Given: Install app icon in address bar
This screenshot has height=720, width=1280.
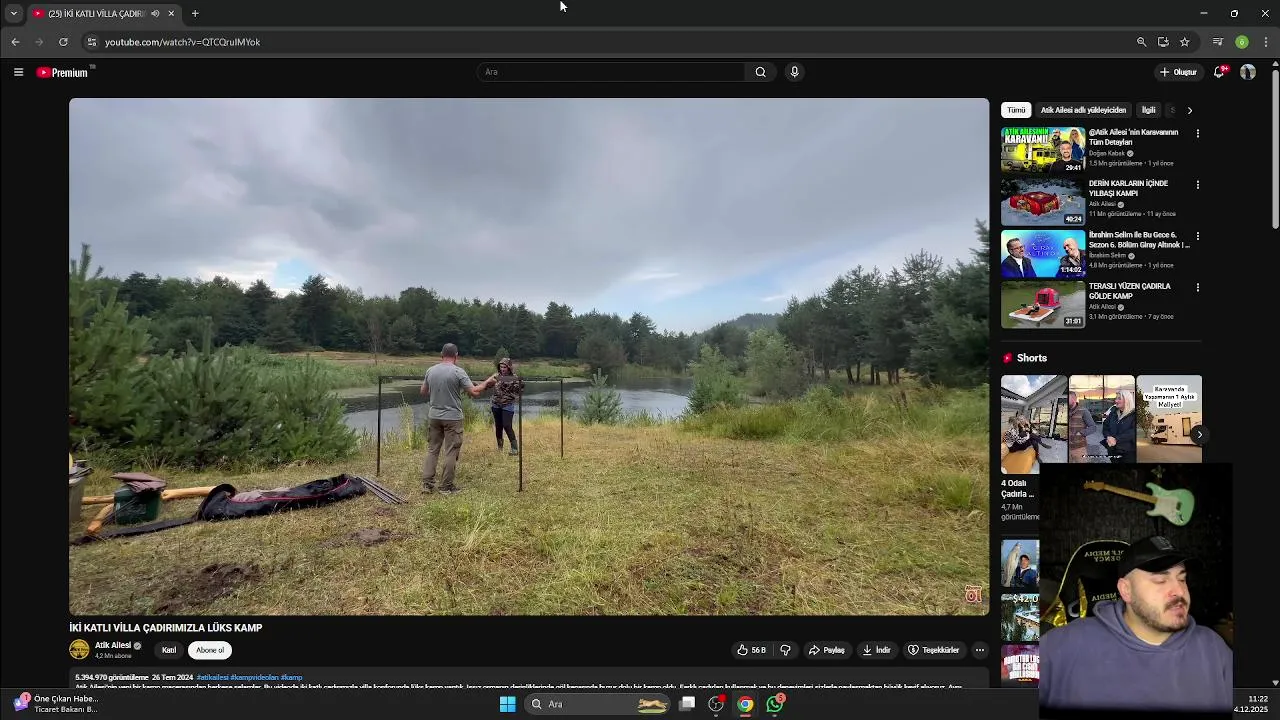Looking at the screenshot, I should point(1163,42).
